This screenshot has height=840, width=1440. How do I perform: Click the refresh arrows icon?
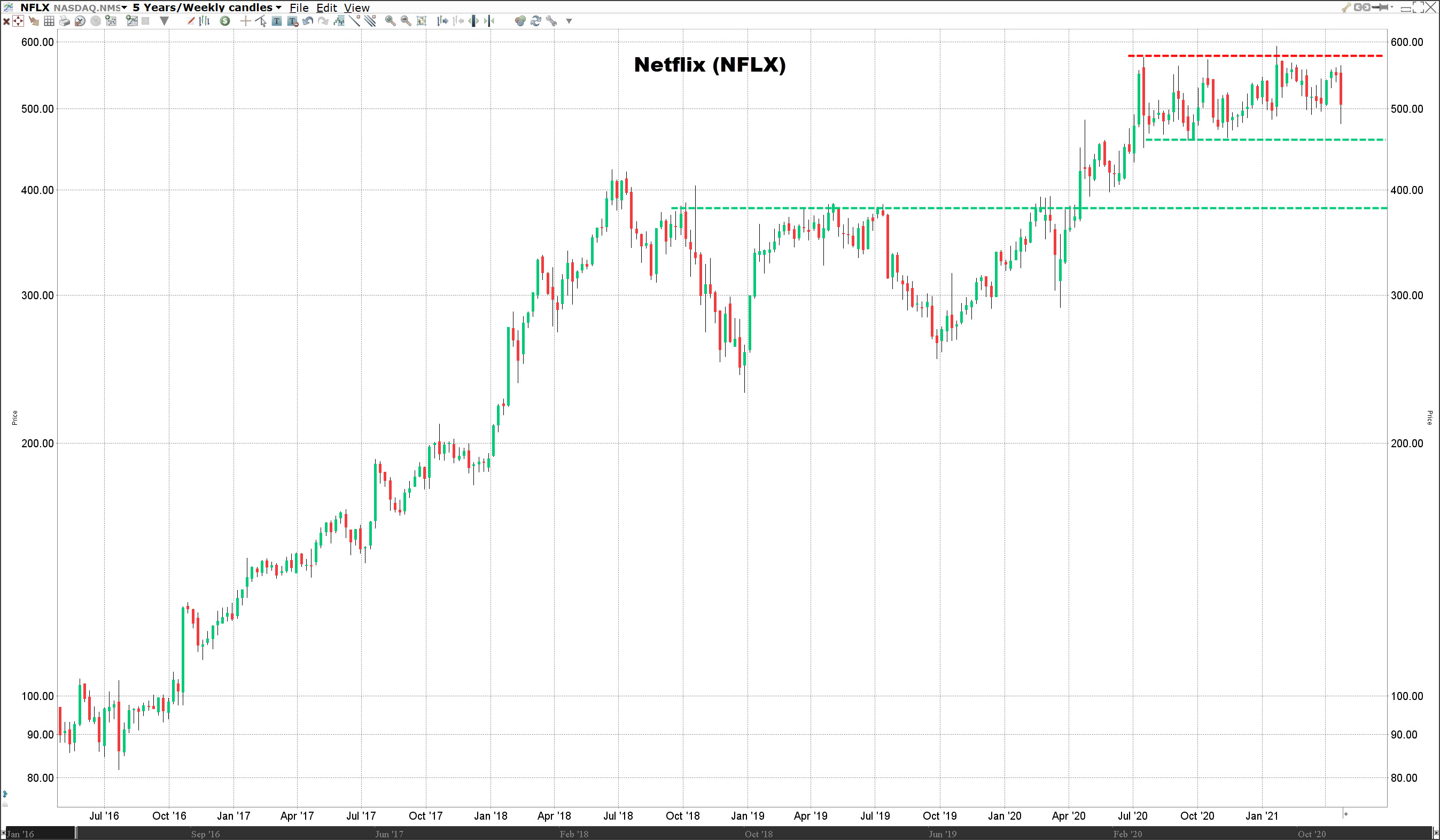535,21
